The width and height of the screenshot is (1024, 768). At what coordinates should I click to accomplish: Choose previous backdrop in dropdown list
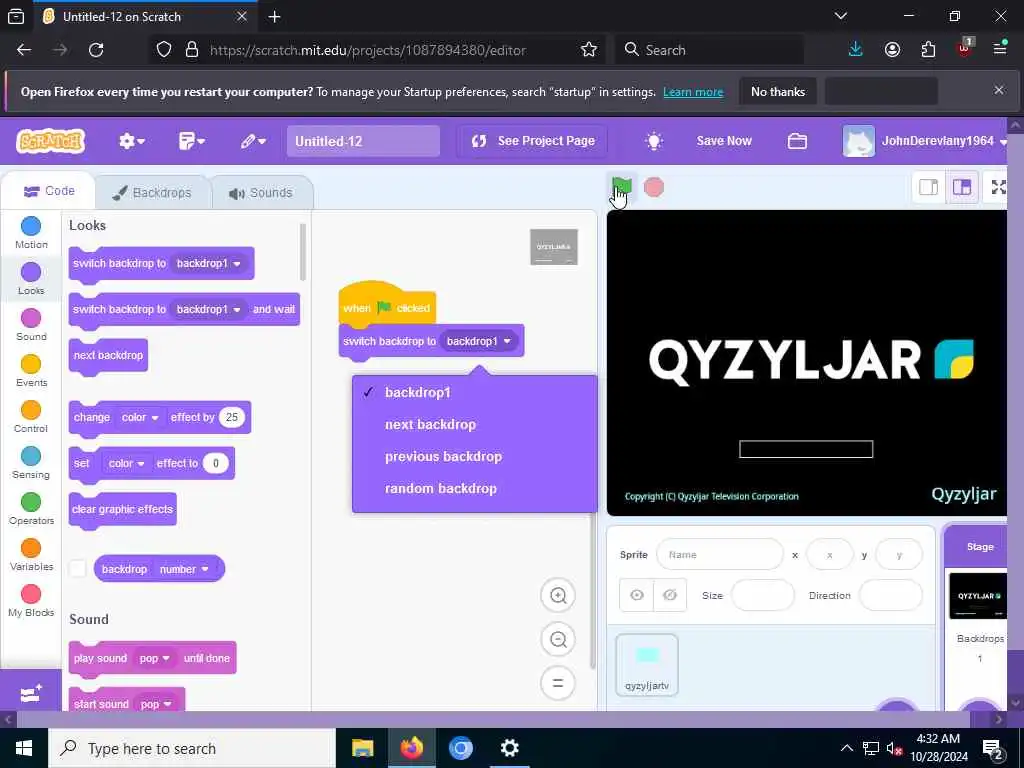click(x=474, y=456)
